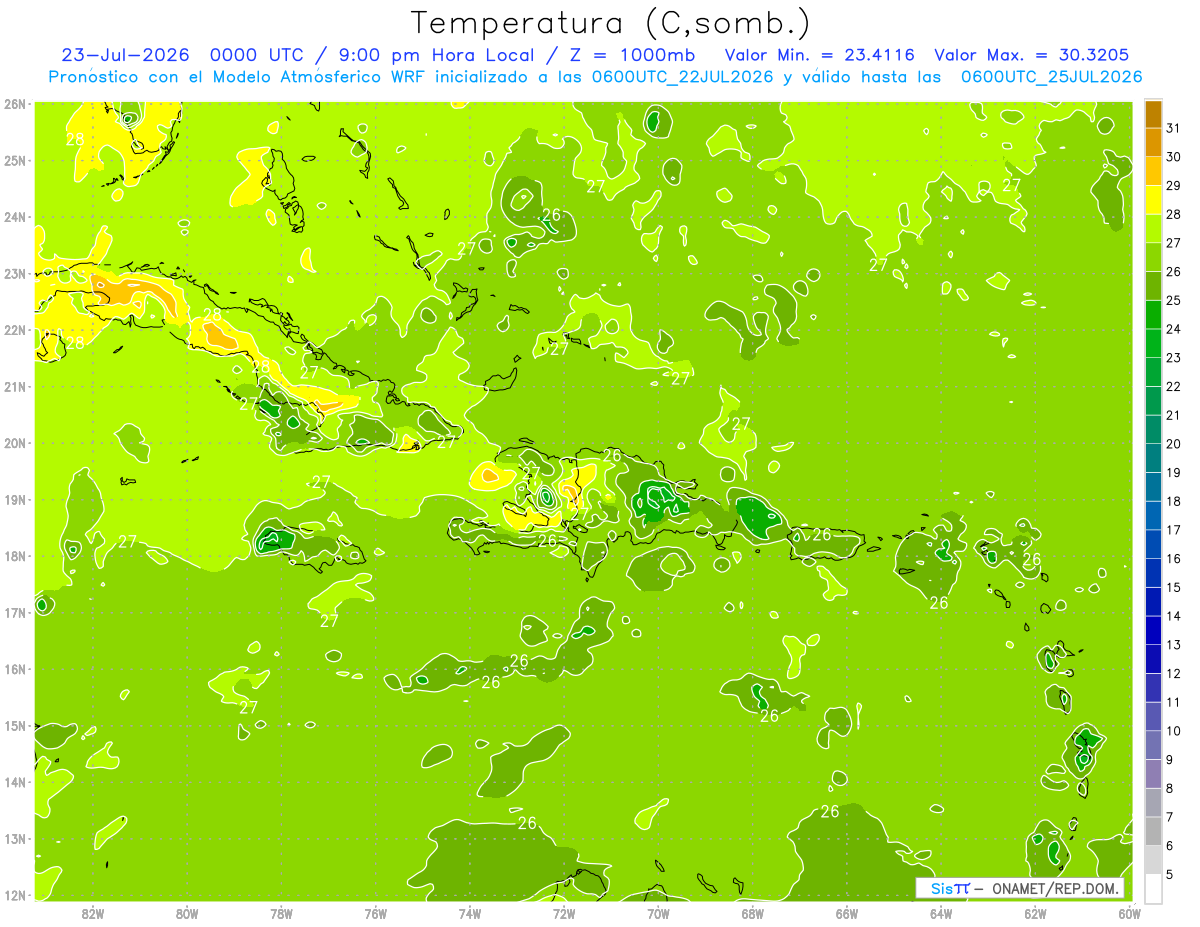This screenshot has width=1200, height=927.
Task: Click the longitude axis label "68W"
Action: click(x=752, y=912)
